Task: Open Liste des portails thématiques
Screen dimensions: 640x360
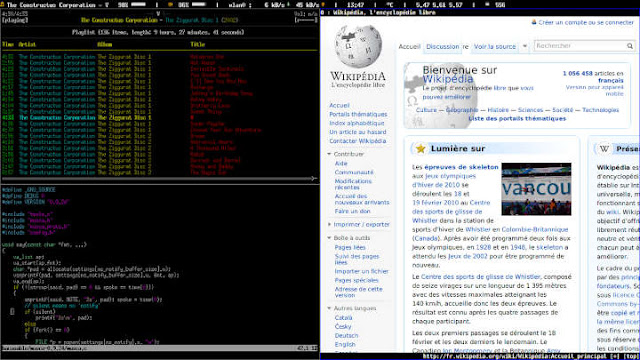Action: (x=517, y=118)
